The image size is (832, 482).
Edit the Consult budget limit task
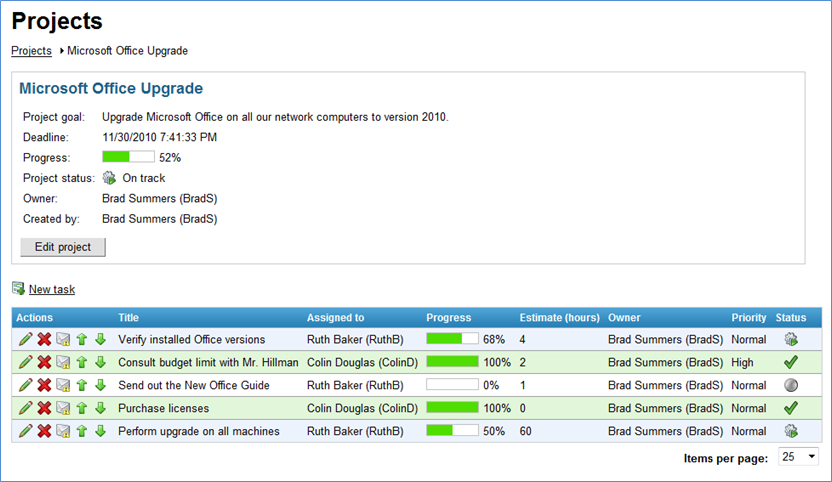(x=25, y=362)
